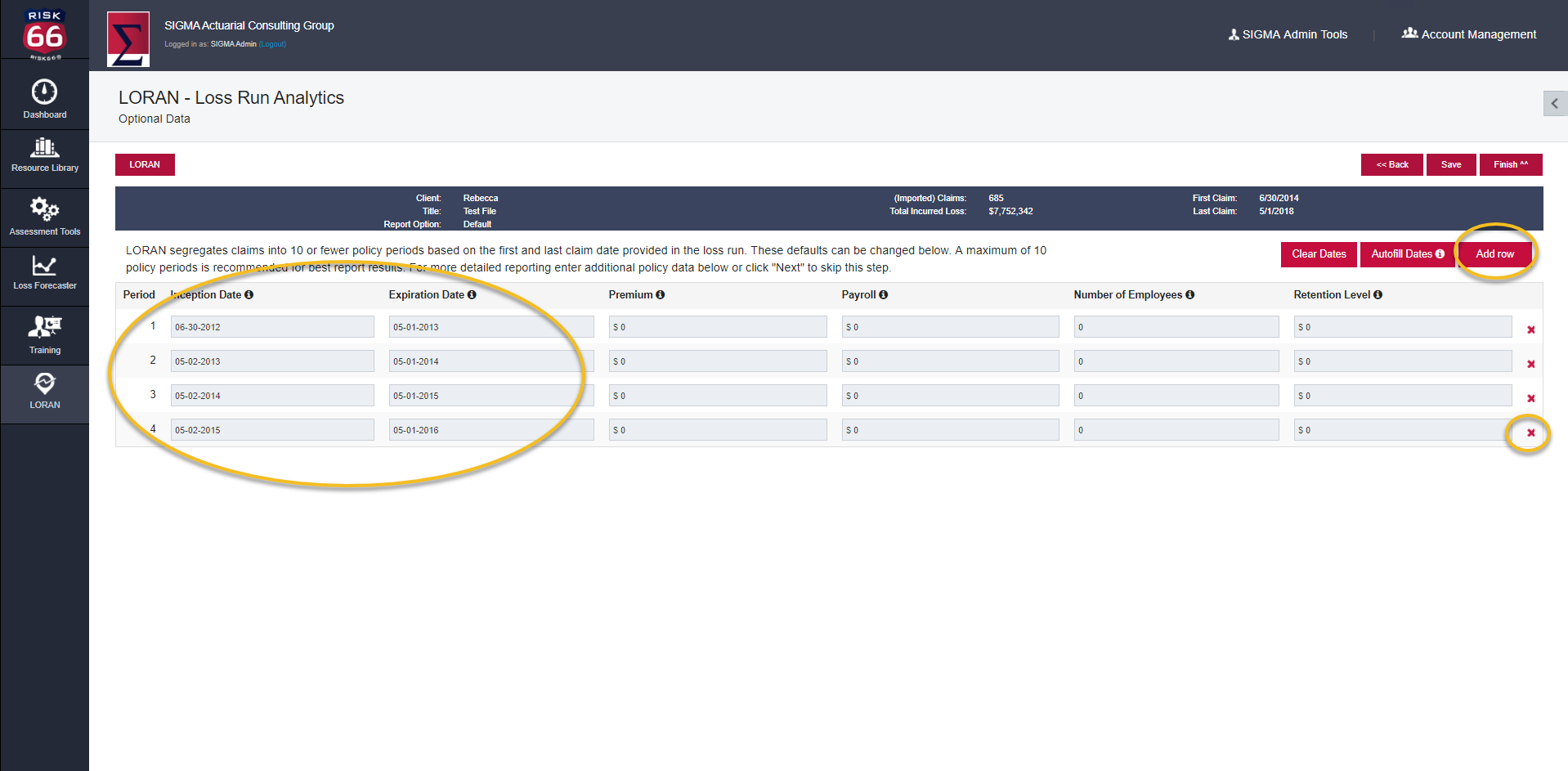
Task: Click the SIGMA sigma logo
Action: click(128, 38)
